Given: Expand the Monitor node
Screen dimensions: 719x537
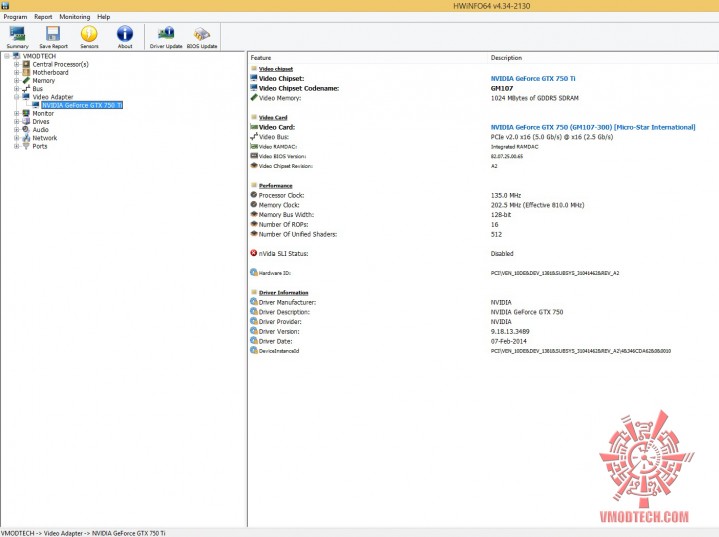Looking at the screenshot, I should pyautogui.click(x=17, y=113).
